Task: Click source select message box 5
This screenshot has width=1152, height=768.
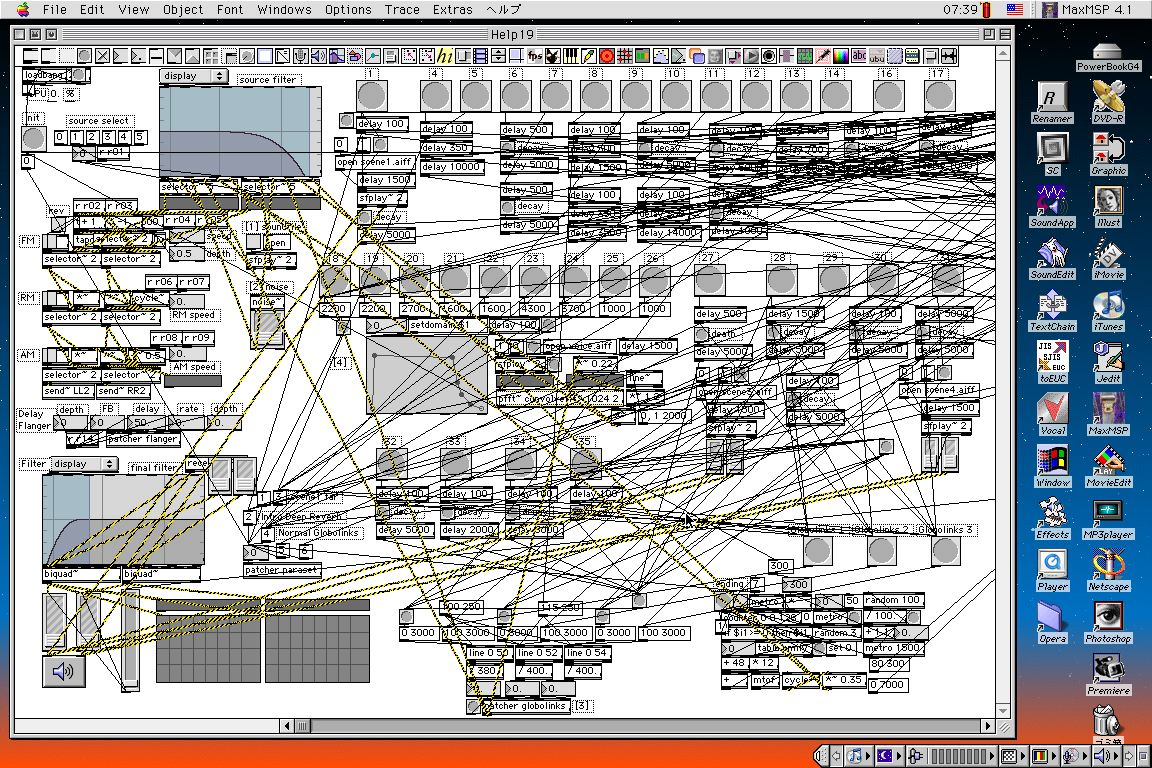Action: (x=140, y=137)
